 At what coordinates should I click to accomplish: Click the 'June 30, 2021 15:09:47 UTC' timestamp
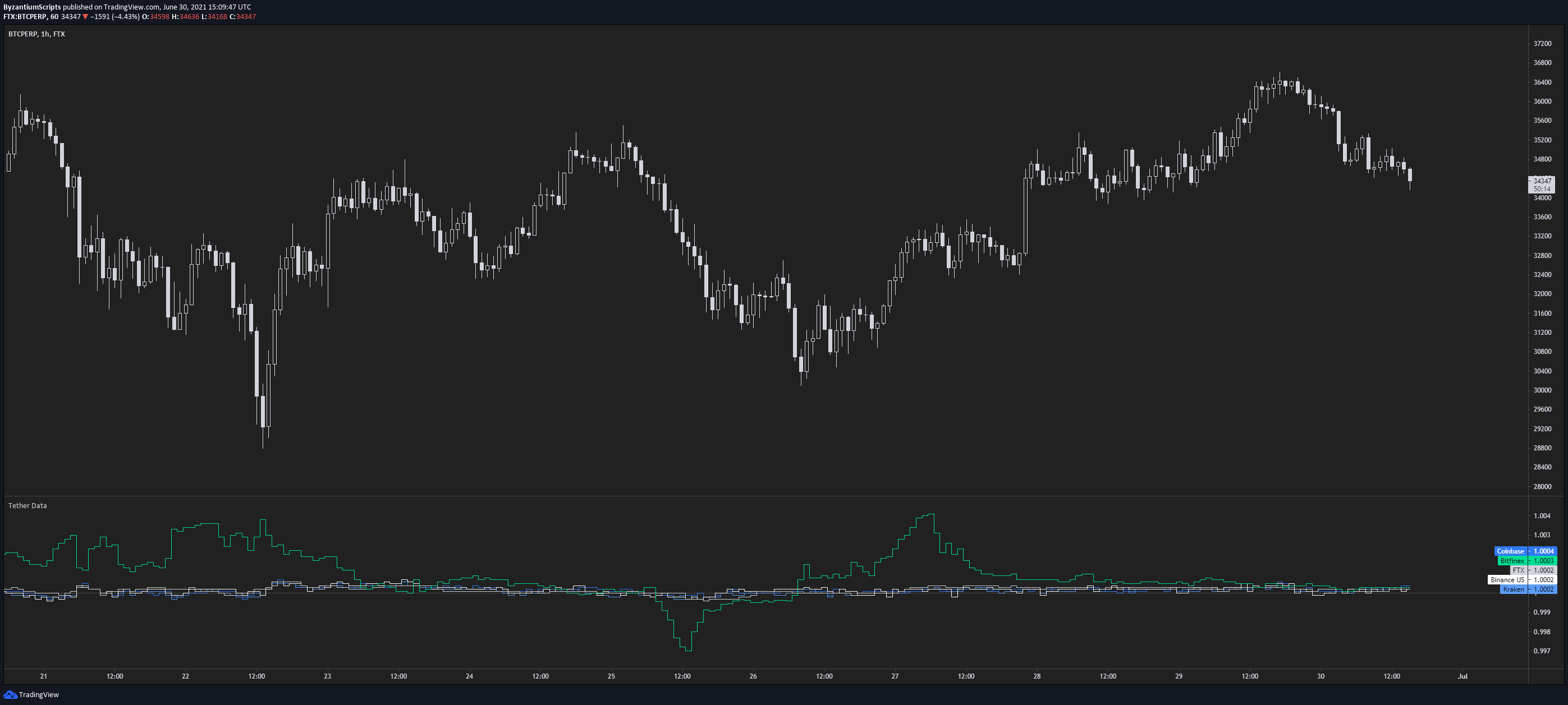[207, 7]
